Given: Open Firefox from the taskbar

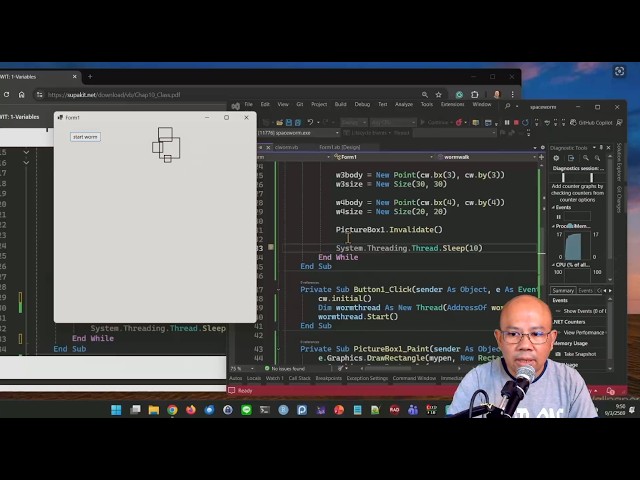Looking at the screenshot, I should 191,410.
